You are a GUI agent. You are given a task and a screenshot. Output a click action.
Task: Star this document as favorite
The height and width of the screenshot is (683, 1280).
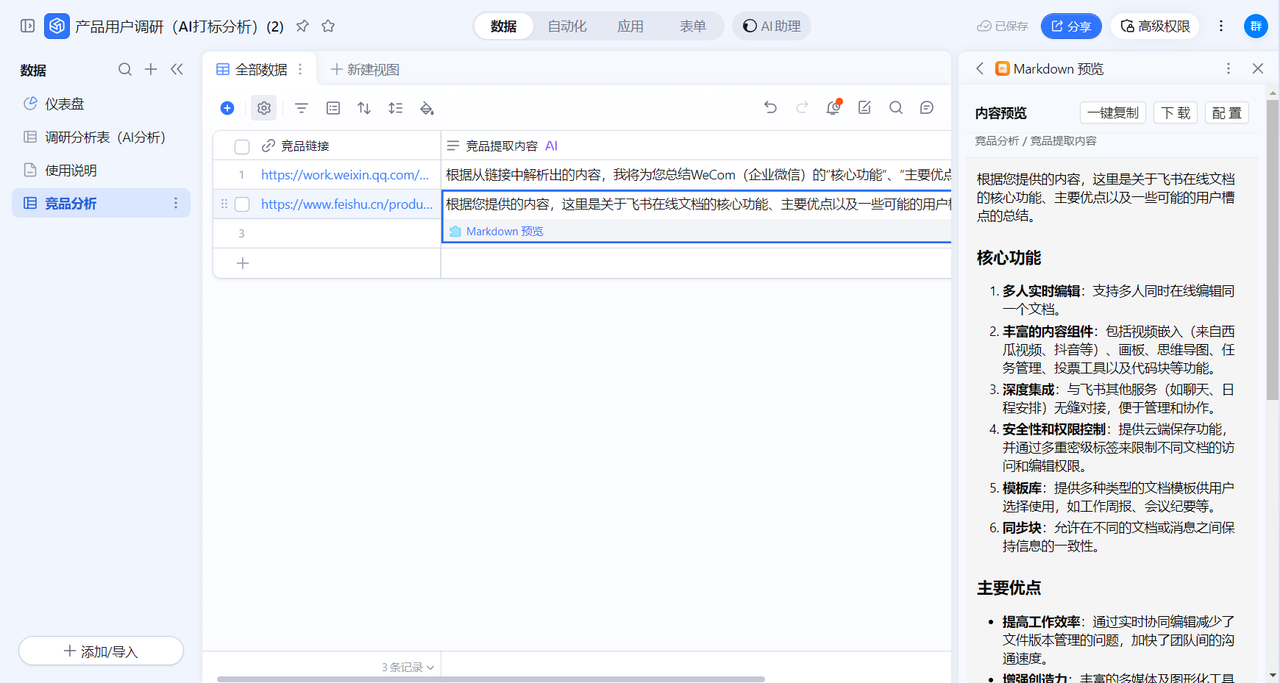click(x=328, y=27)
